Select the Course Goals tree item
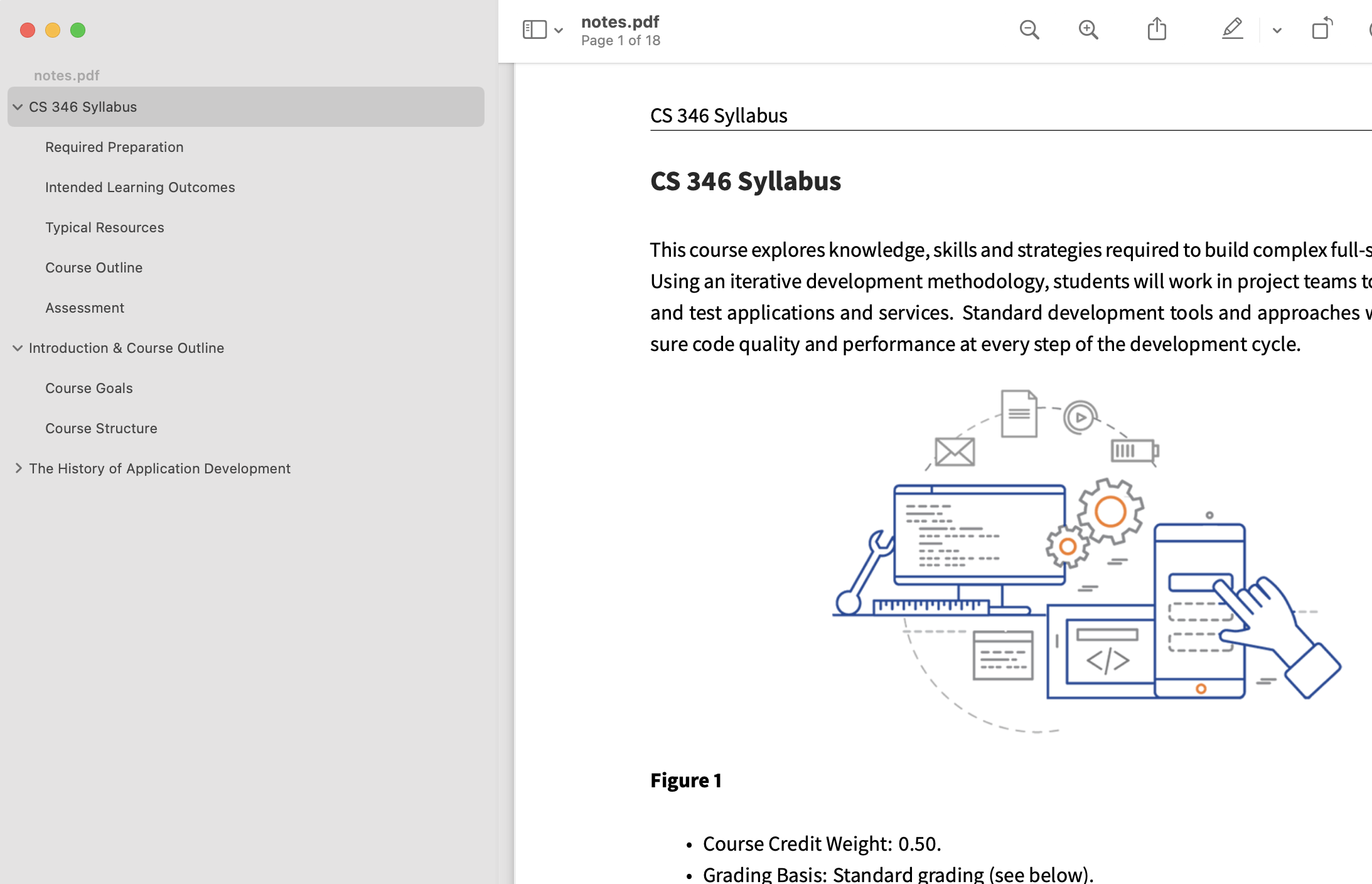The width and height of the screenshot is (1372, 884). click(89, 388)
